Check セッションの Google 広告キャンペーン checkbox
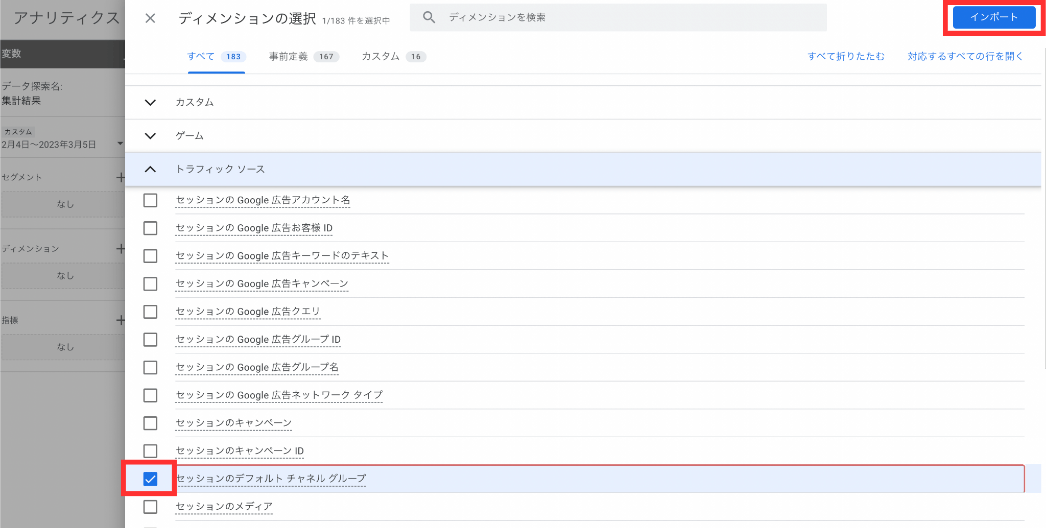 (150, 284)
